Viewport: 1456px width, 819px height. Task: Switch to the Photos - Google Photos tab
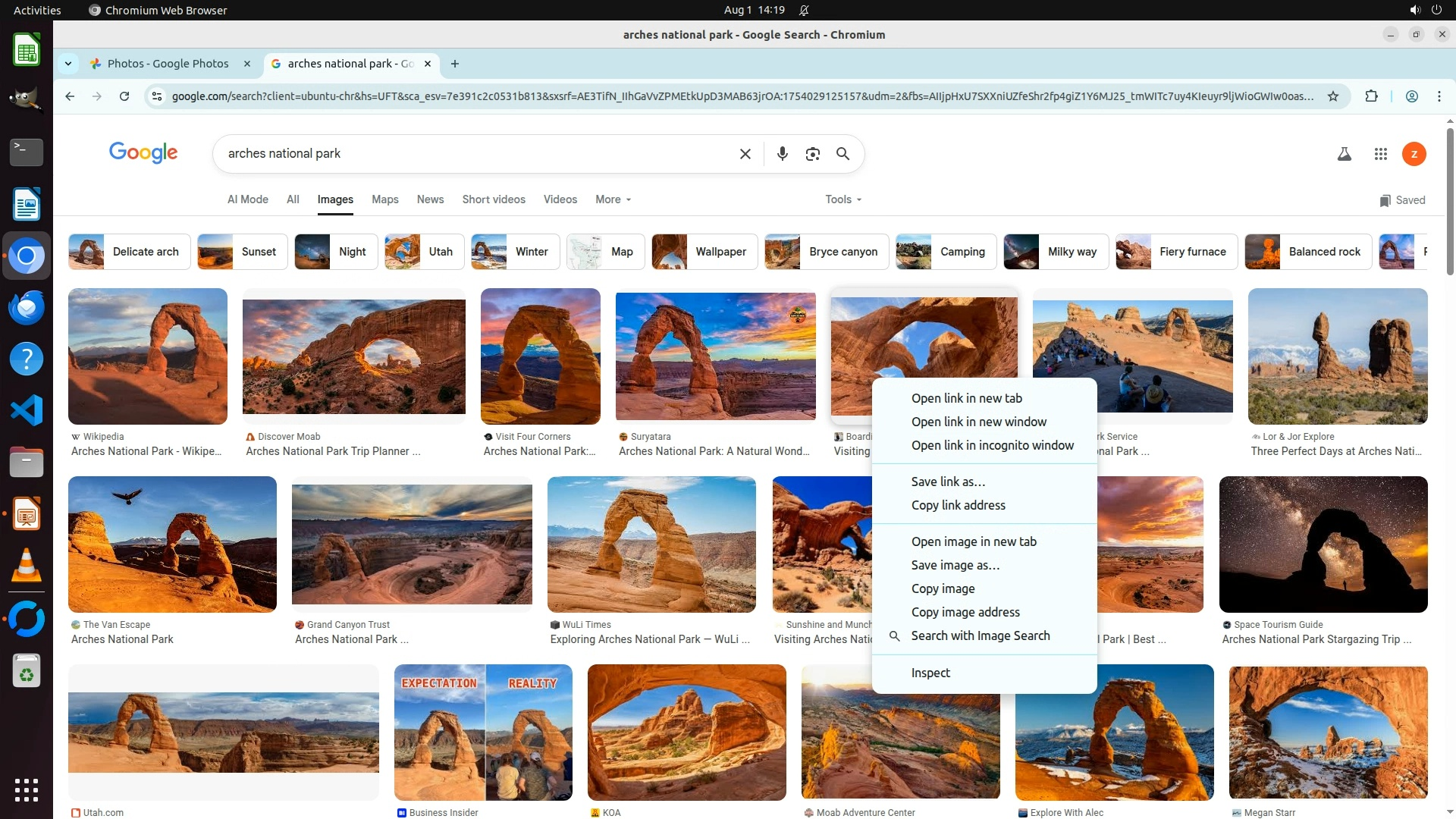(168, 64)
